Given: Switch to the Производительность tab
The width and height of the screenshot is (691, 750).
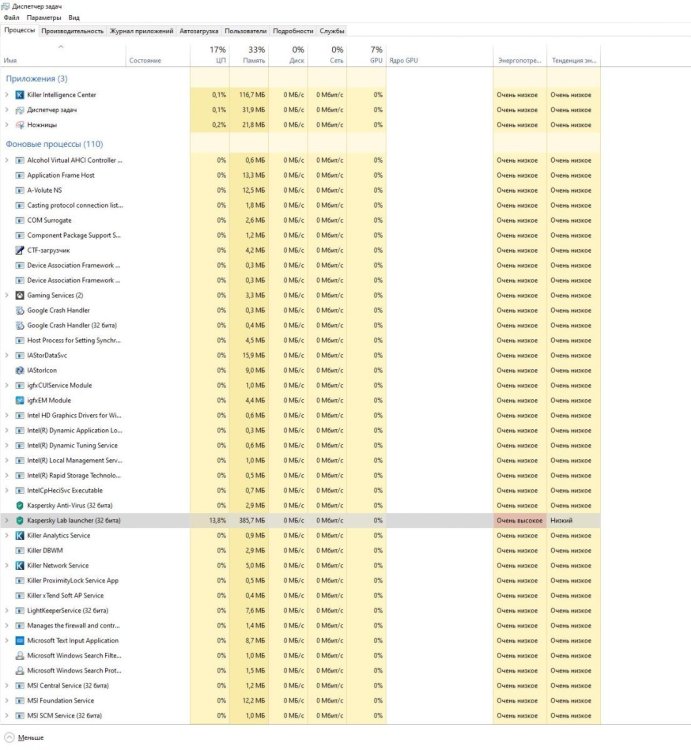Looking at the screenshot, I should pyautogui.click(x=72, y=31).
